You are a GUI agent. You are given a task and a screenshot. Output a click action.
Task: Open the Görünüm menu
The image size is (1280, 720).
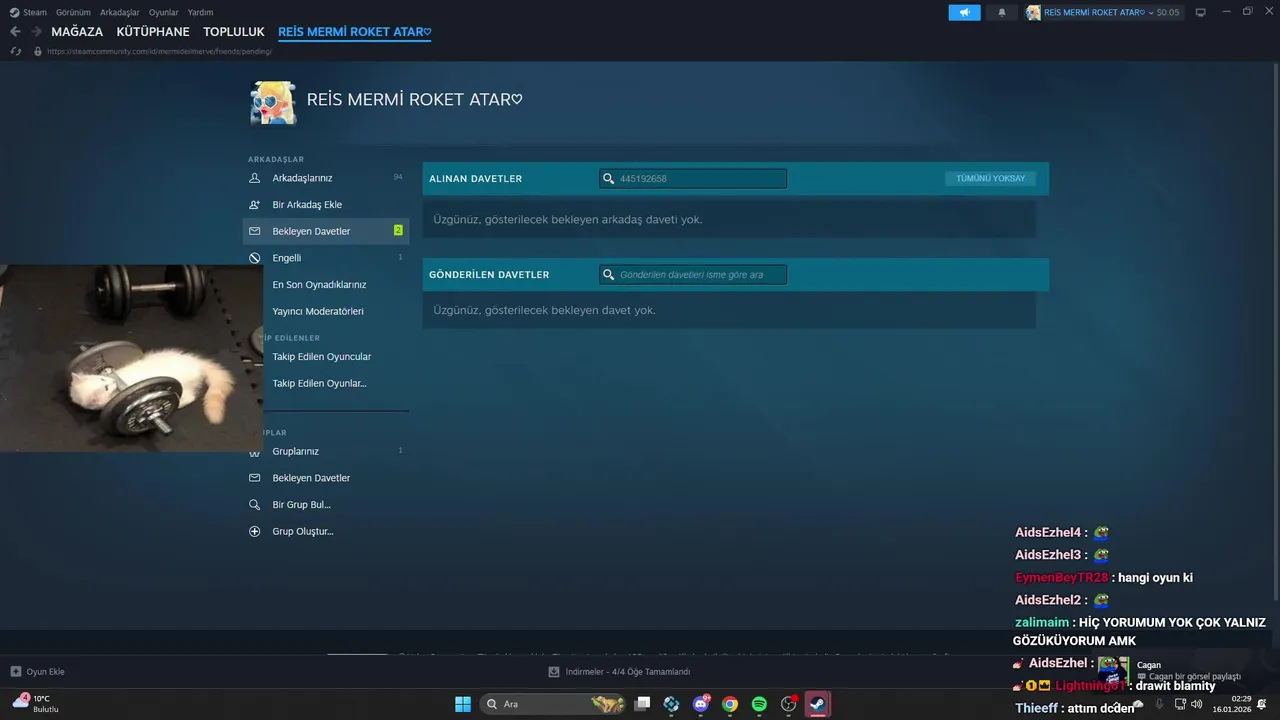coord(73,12)
